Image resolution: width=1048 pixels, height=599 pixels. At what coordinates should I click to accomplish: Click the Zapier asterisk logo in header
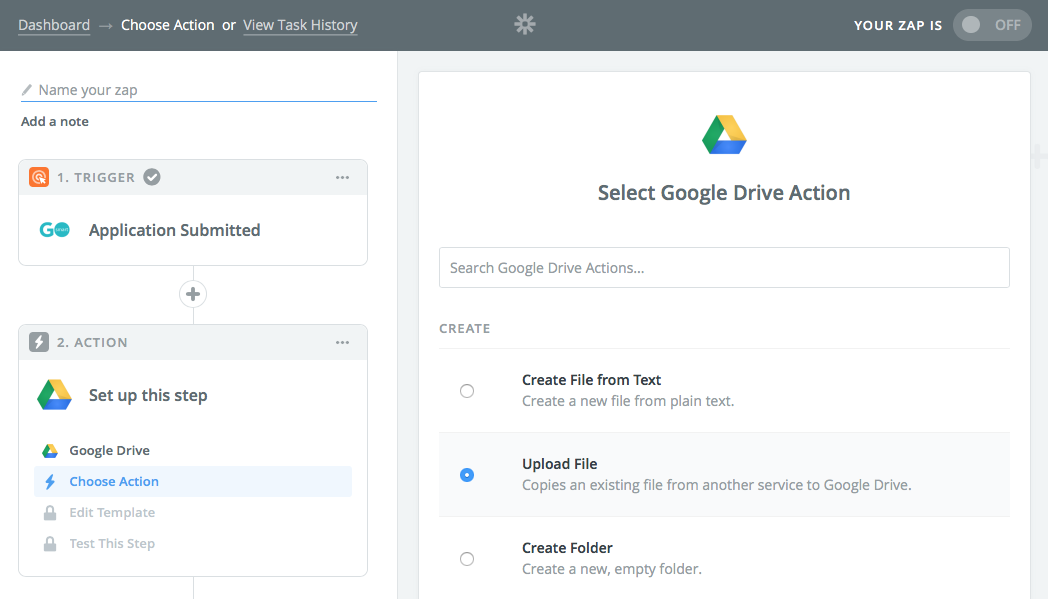[525, 25]
